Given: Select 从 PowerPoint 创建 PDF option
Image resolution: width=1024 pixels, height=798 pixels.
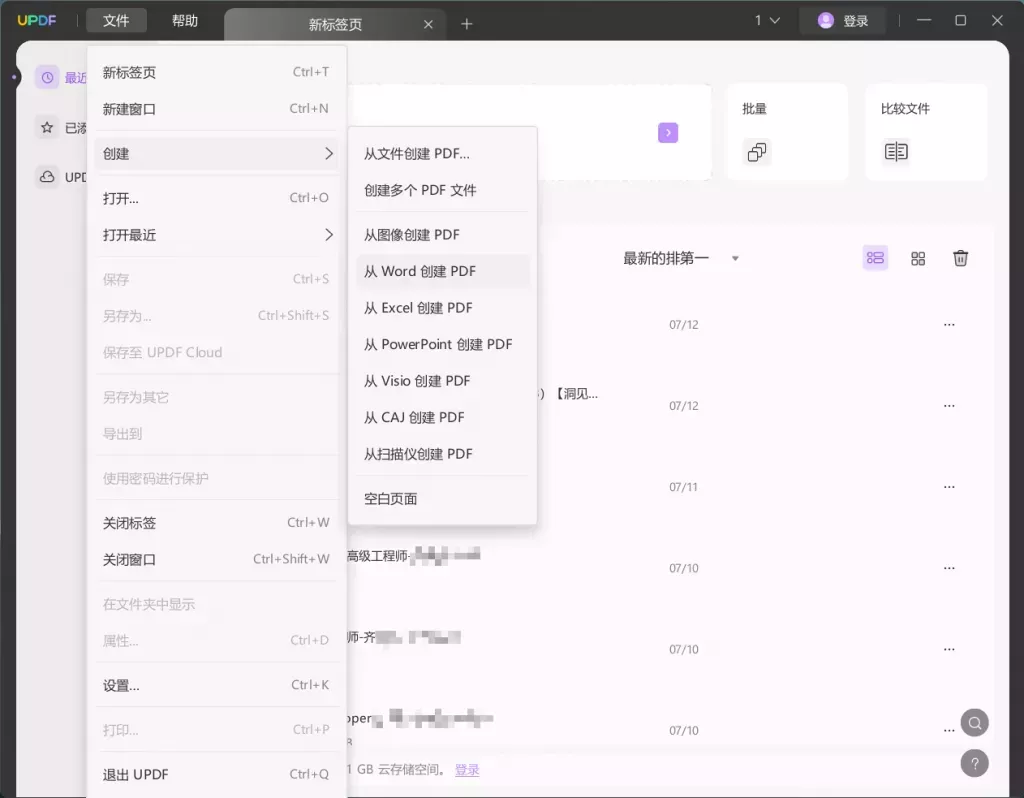Looking at the screenshot, I should [442, 344].
